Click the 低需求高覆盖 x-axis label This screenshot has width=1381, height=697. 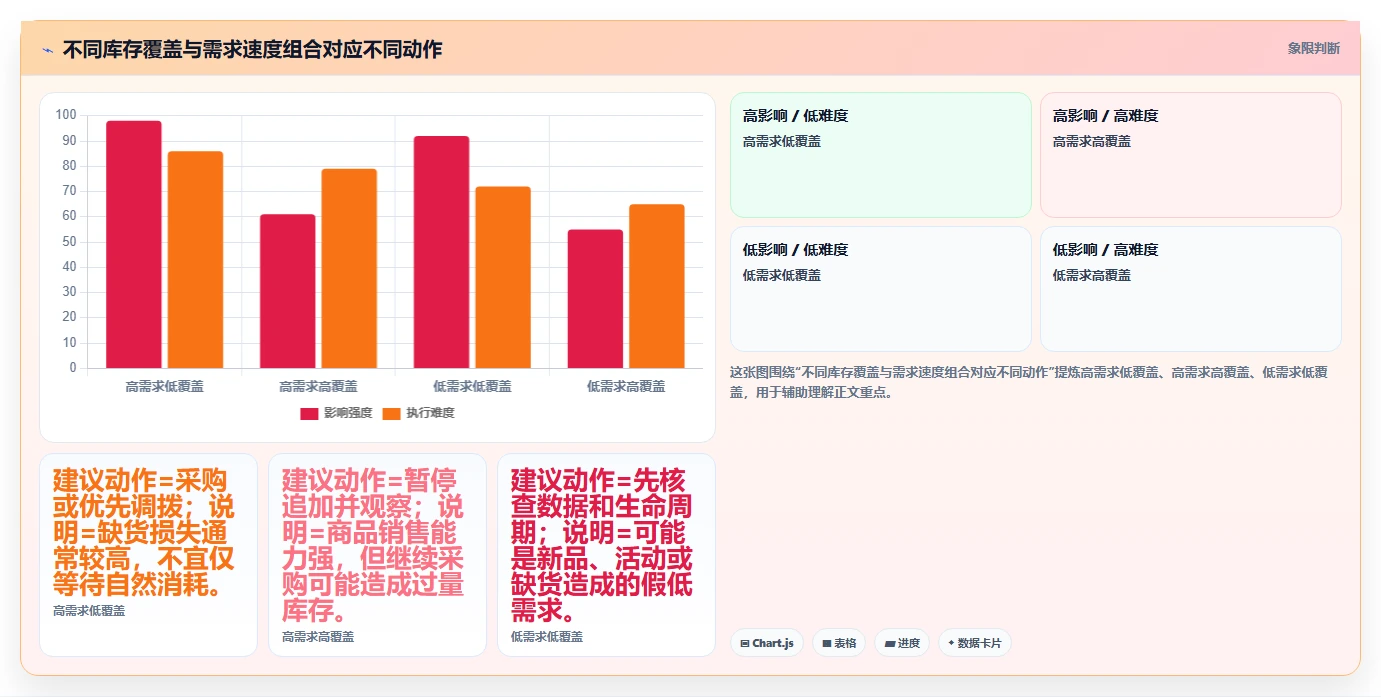(626, 386)
